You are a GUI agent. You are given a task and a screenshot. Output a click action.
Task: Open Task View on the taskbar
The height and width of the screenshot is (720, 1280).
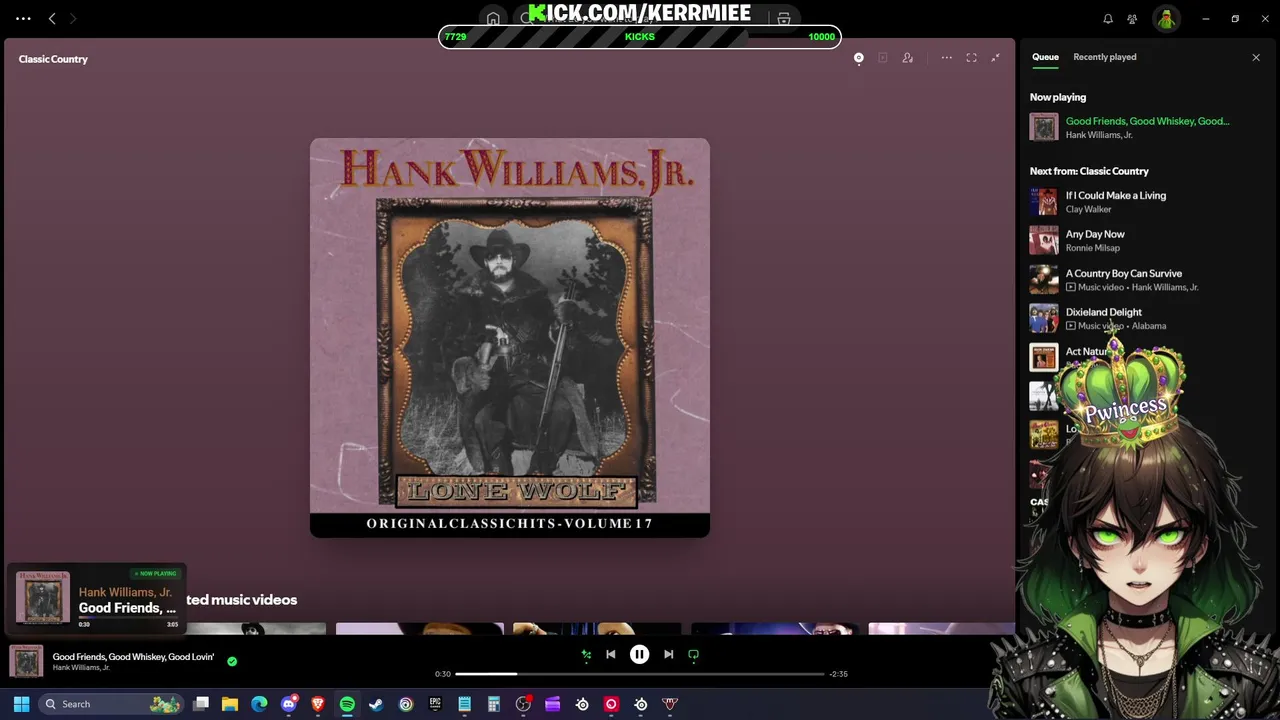pyautogui.click(x=201, y=704)
